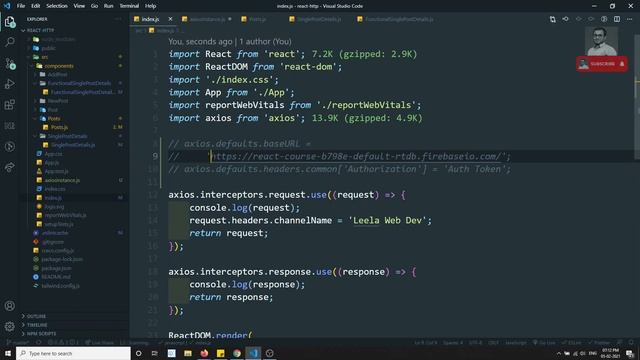Open the Sticky Notes taskbar icon
Viewport: 640px width, 360px height.
click(x=220, y=353)
